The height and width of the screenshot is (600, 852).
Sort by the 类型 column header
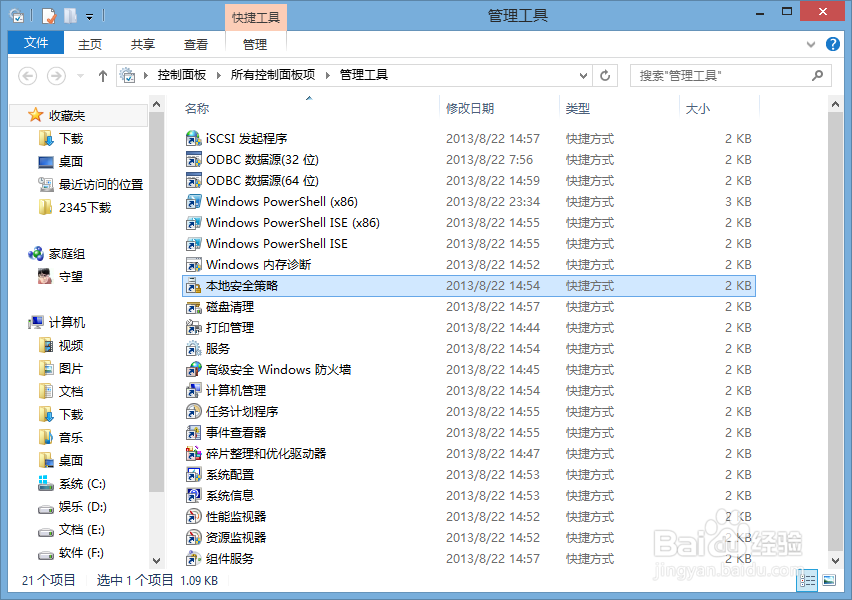tap(578, 109)
